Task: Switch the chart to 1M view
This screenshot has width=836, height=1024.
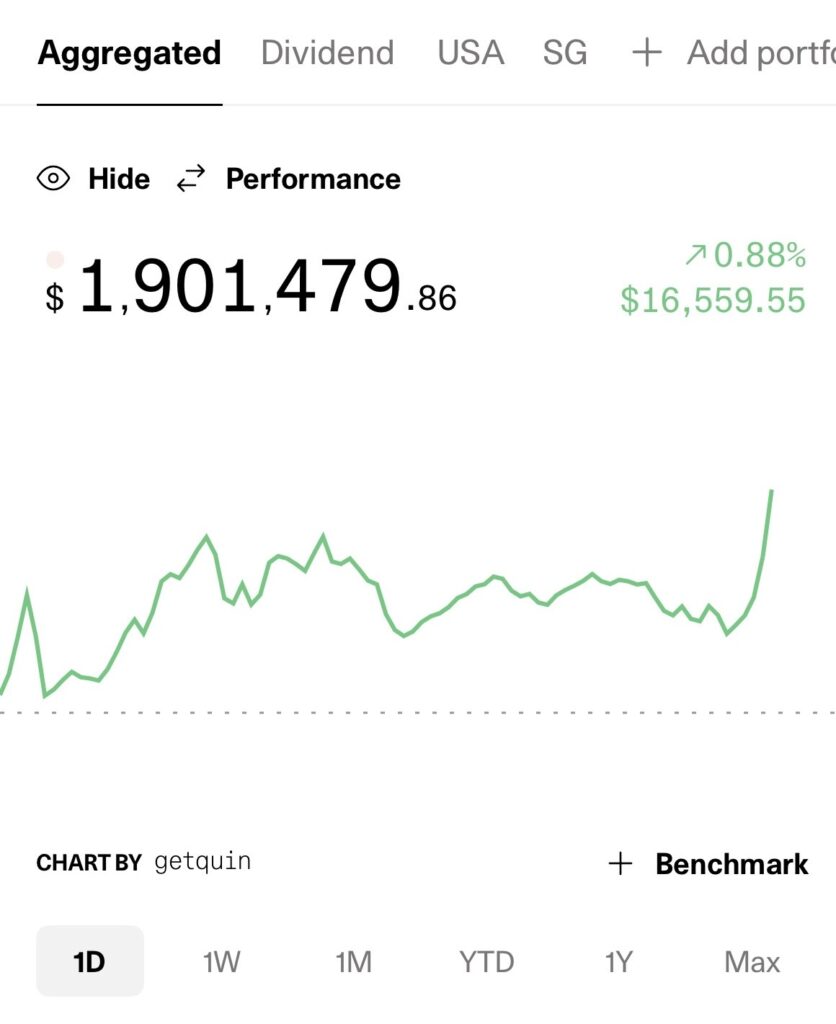Action: point(353,961)
